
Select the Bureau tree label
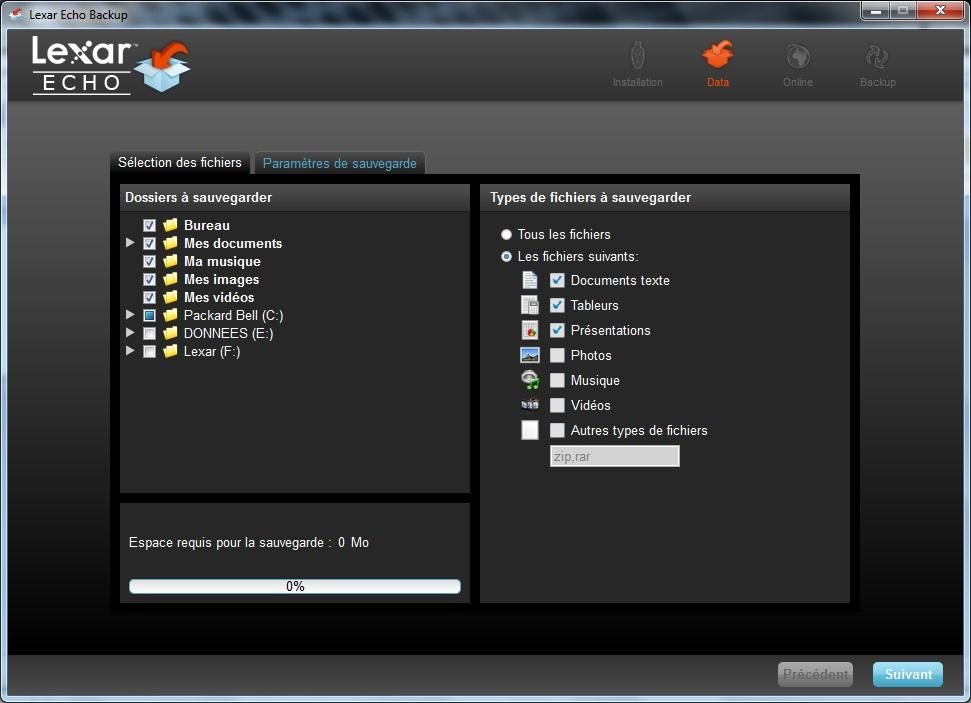coord(207,225)
